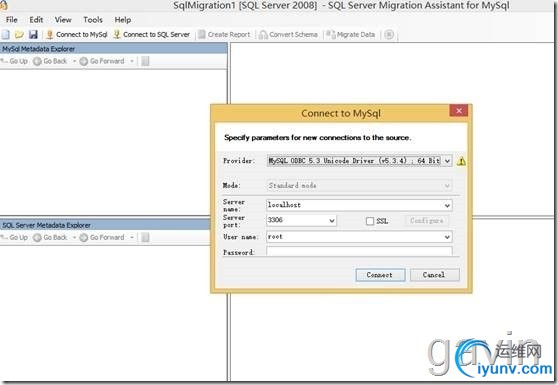Open Go Back history arrow in SQL Server Explorer
This screenshot has width=558, height=385.
[x=74, y=237]
